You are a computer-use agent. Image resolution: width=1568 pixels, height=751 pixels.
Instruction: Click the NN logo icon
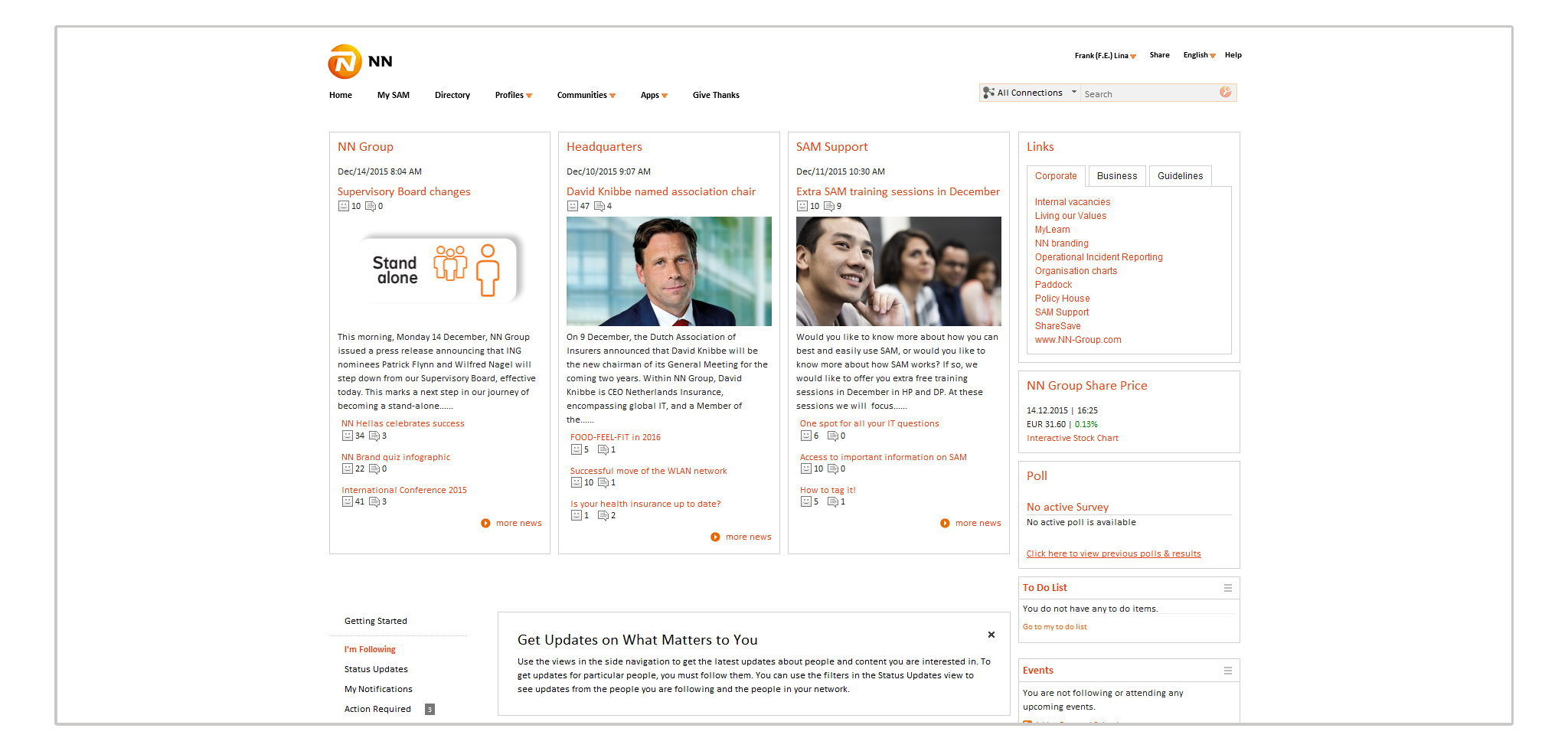coord(345,61)
